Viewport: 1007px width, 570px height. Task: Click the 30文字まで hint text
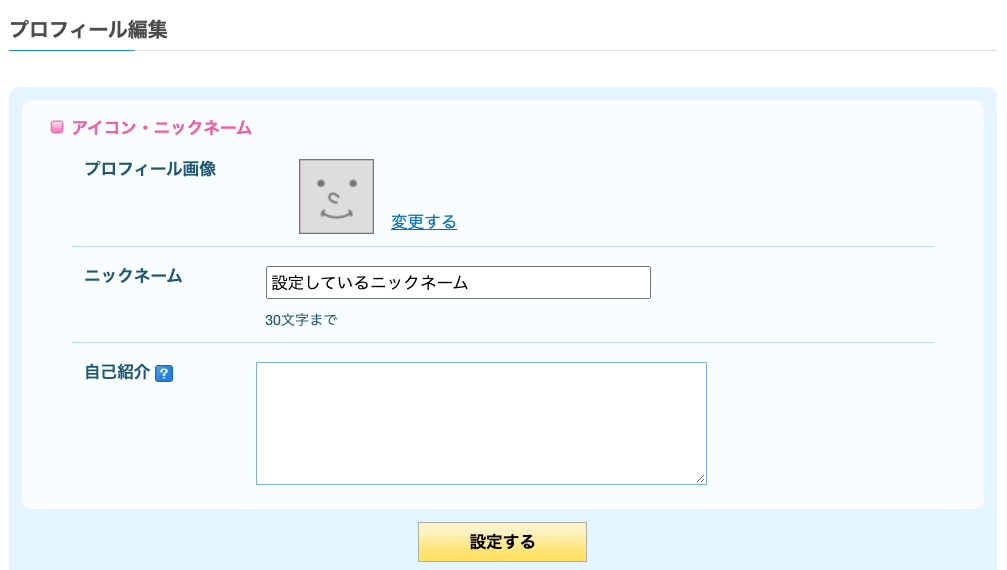click(301, 320)
